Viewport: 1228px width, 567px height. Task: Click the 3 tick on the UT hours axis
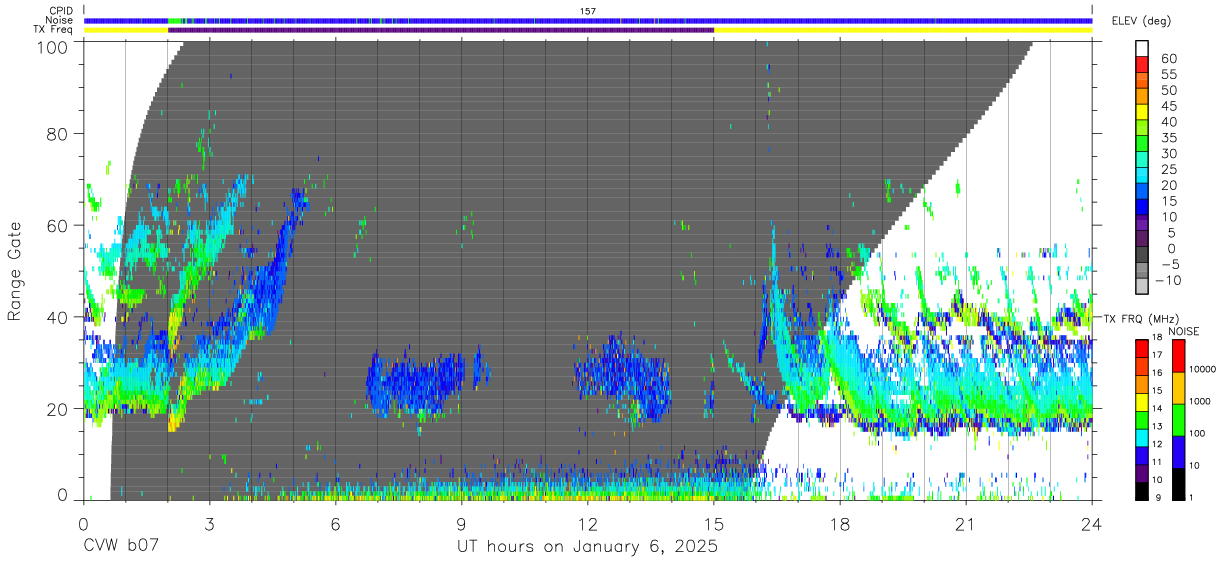(209, 523)
